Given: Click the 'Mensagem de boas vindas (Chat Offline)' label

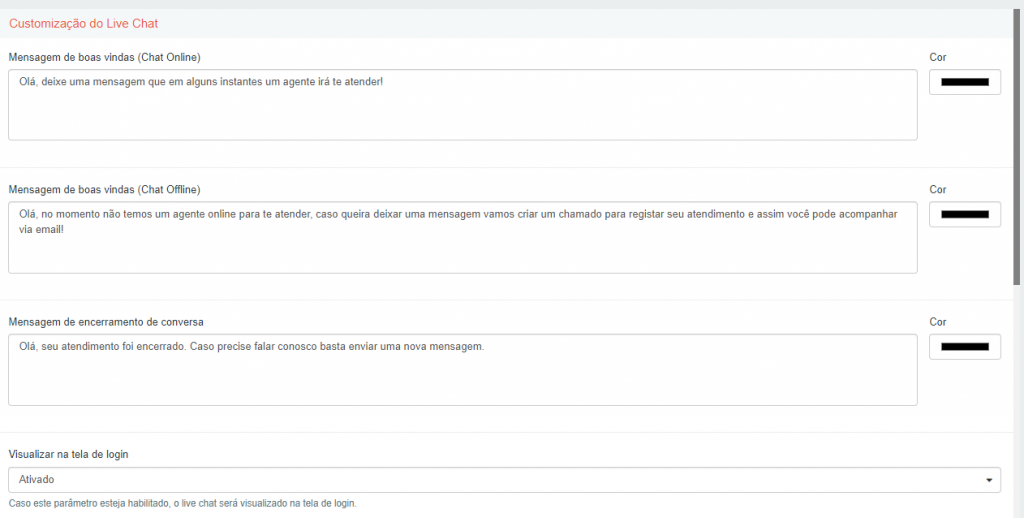Looking at the screenshot, I should tap(104, 189).
